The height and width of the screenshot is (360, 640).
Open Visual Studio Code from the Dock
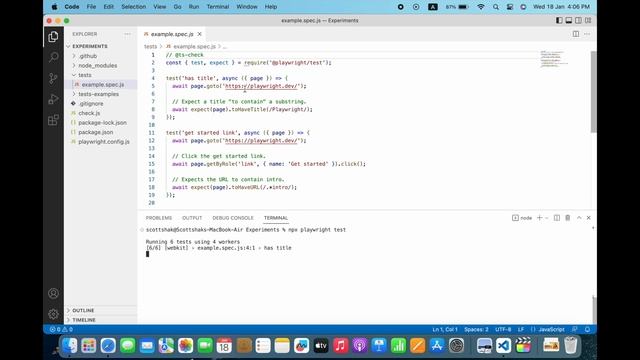(503, 346)
